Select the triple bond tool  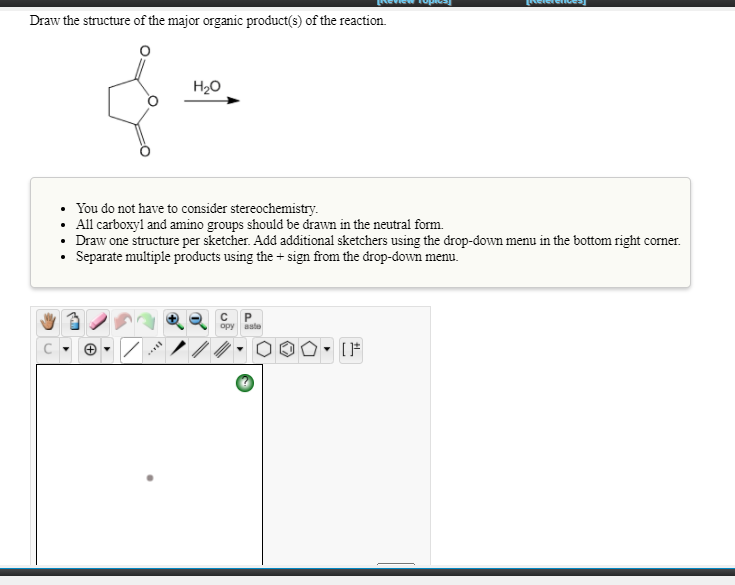click(x=223, y=349)
